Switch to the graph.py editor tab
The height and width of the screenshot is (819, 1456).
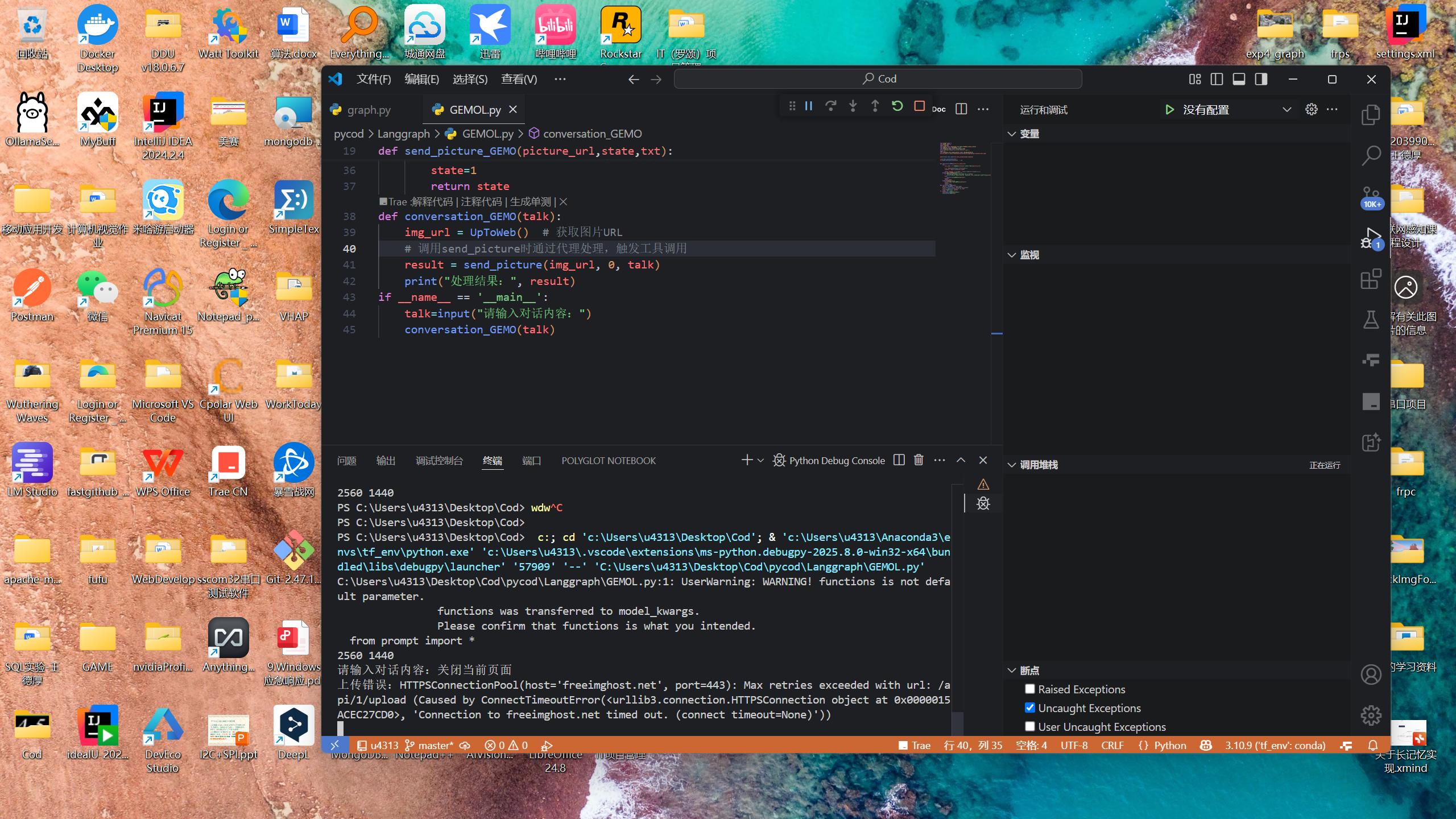click(x=369, y=110)
